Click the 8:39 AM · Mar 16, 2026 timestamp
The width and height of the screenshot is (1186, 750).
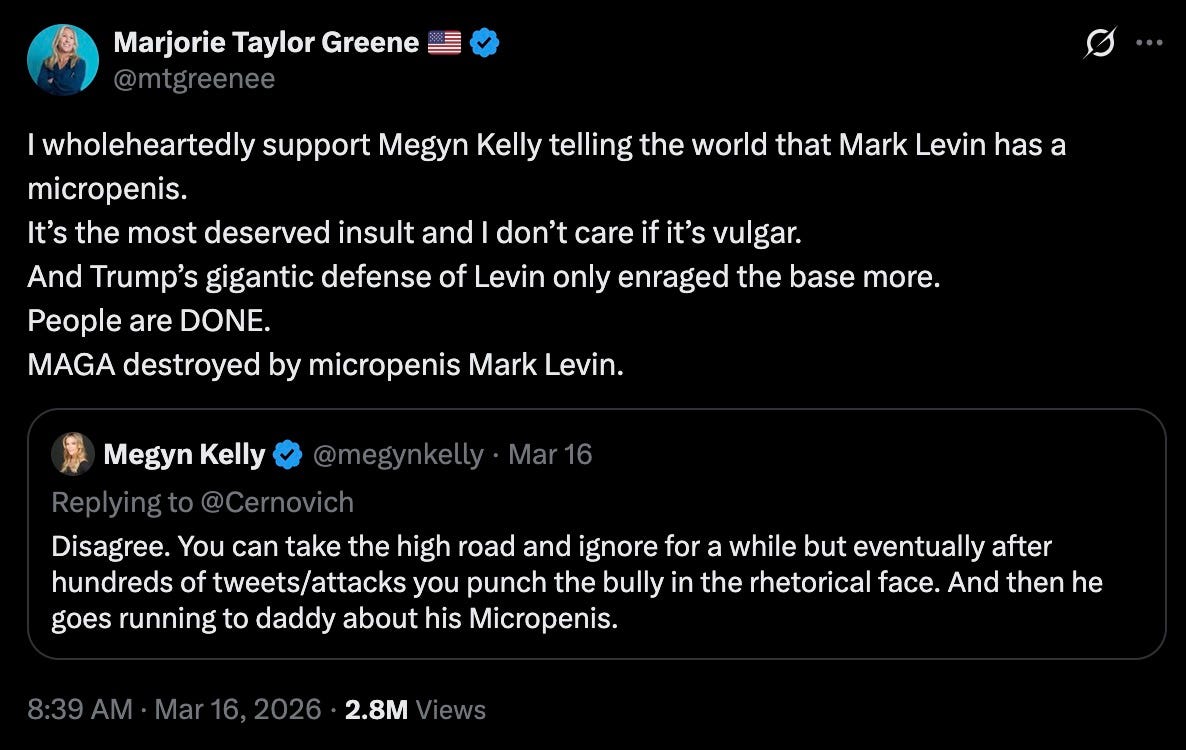[175, 709]
